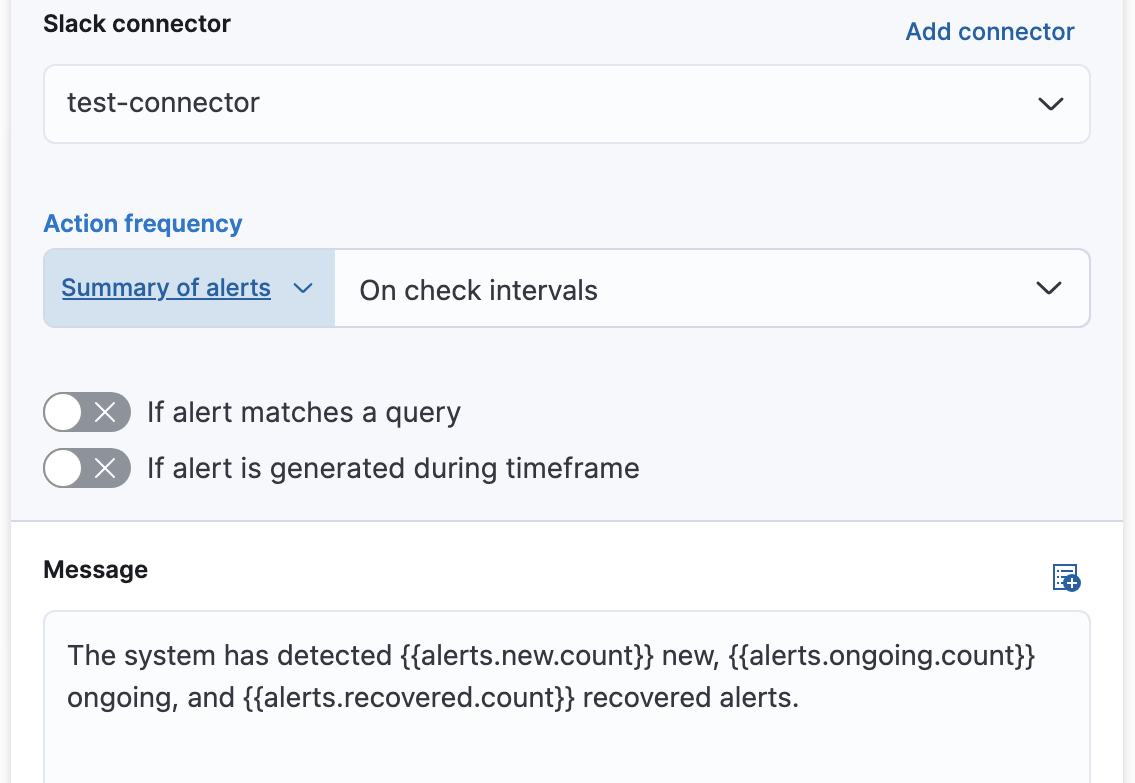Click the chevron on the test-connector selector
Viewport: 1135px width, 783px height.
click(x=1049, y=103)
